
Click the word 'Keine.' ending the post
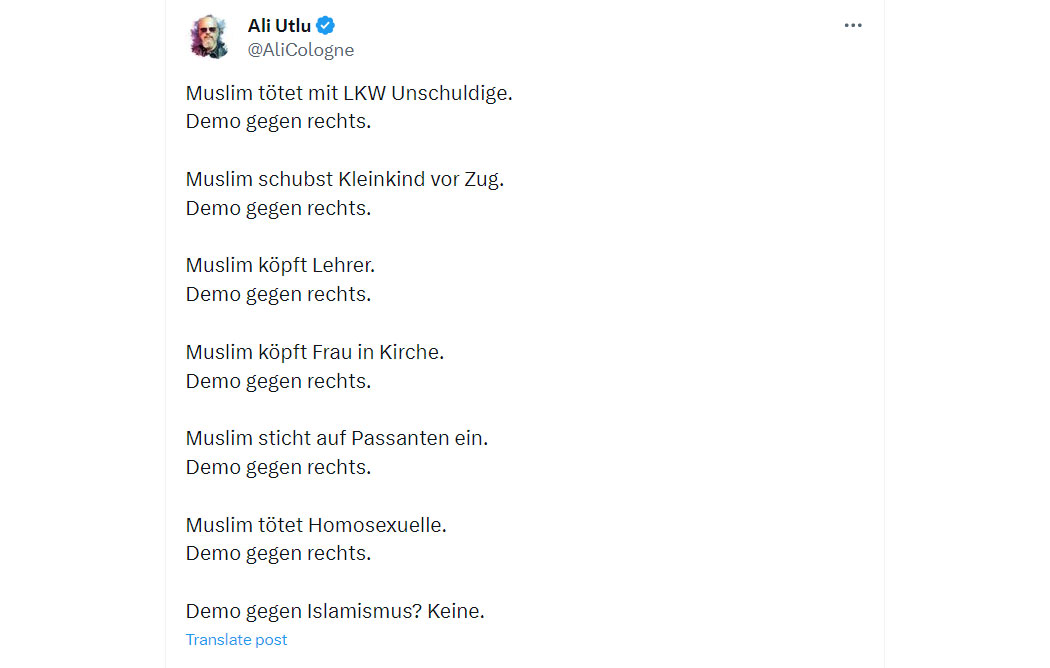click(x=455, y=611)
